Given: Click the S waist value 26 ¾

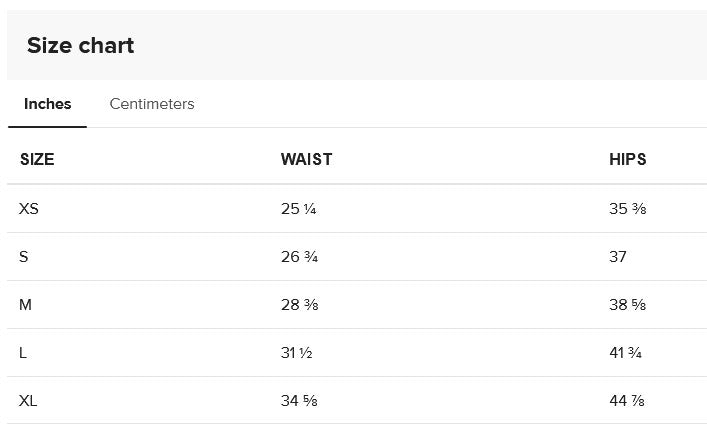Looking at the screenshot, I should coord(299,257).
